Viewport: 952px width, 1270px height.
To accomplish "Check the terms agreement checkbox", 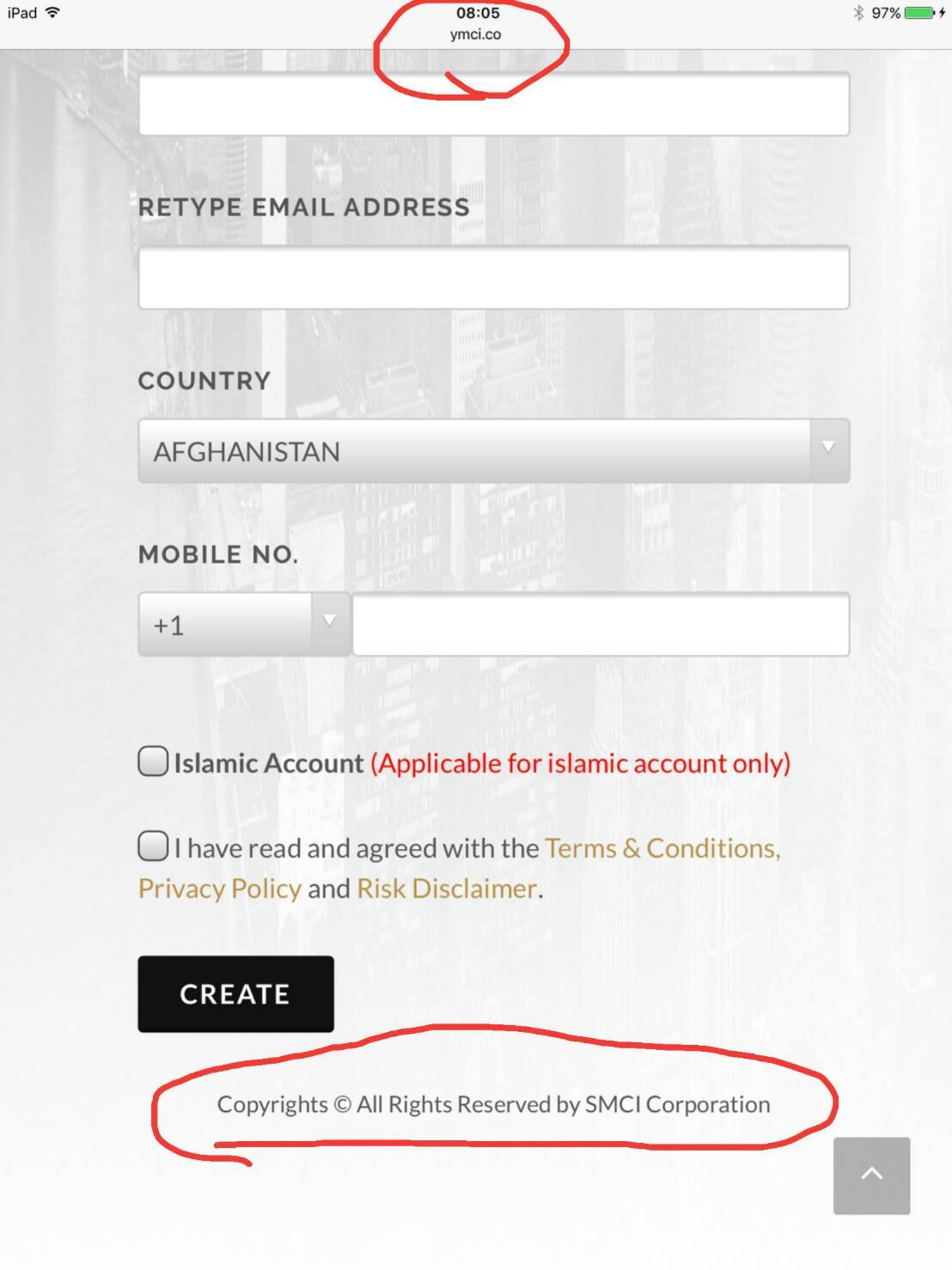I will (153, 846).
